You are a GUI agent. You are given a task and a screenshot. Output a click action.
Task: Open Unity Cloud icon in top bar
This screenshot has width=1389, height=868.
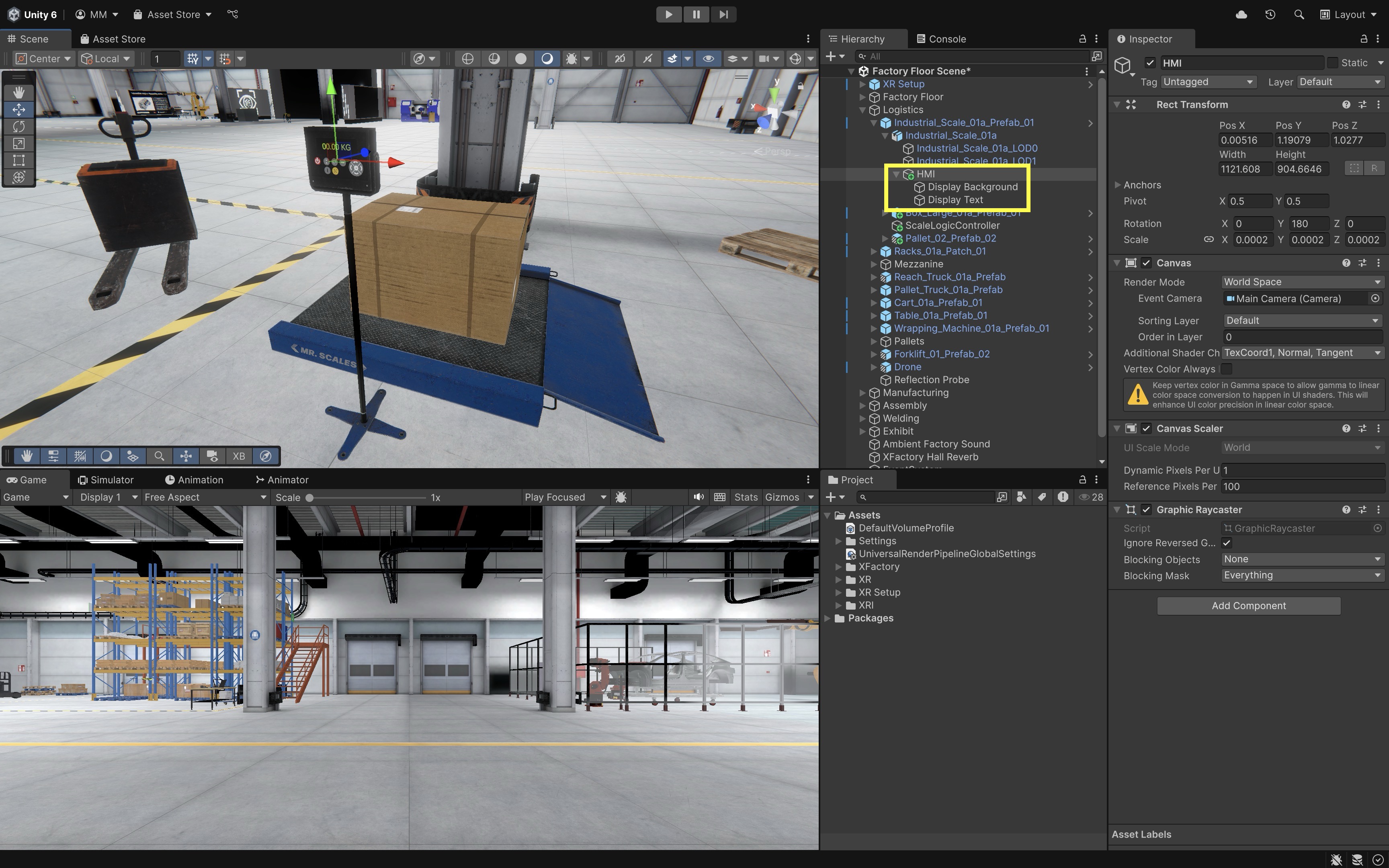[x=1241, y=14]
